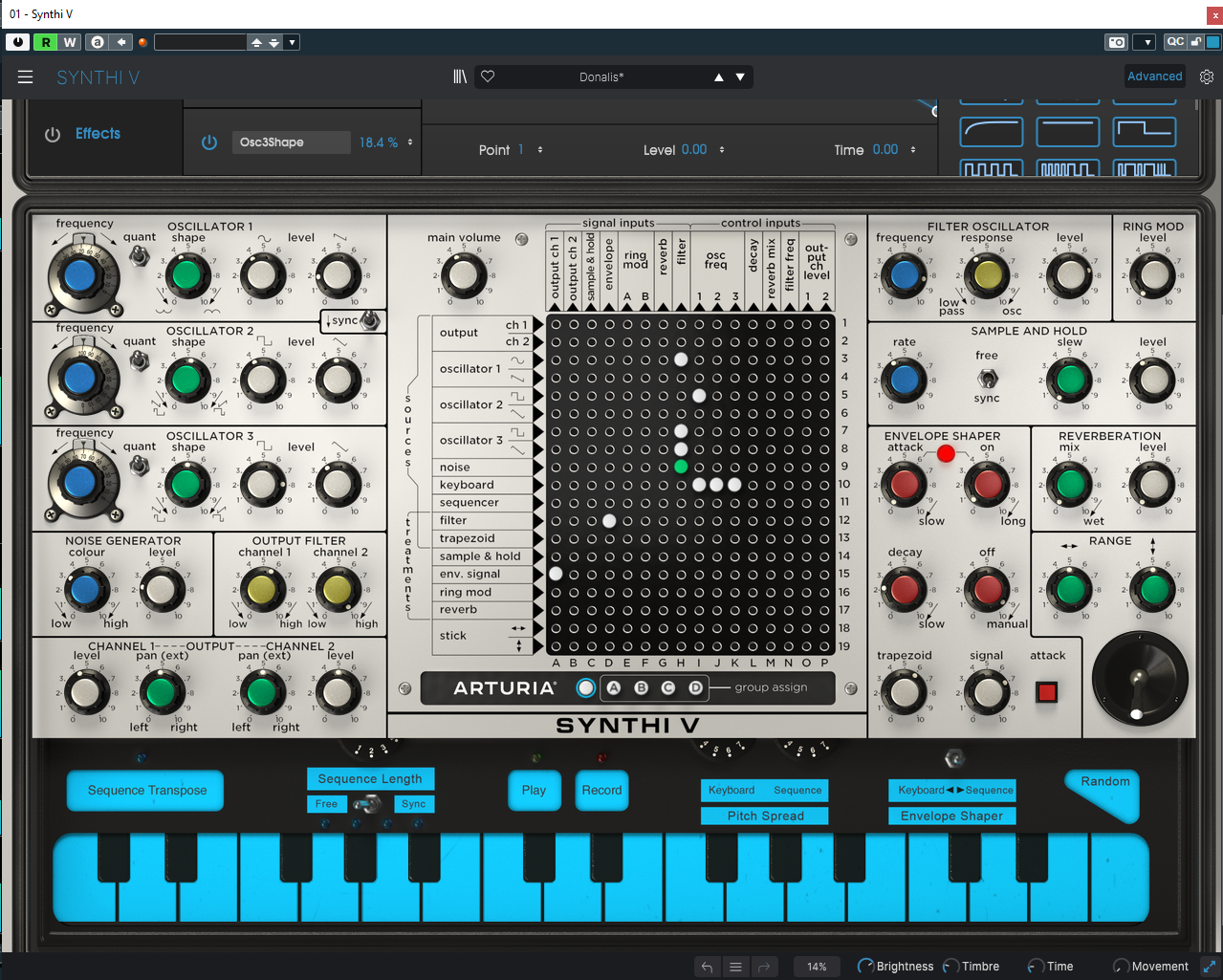The width and height of the screenshot is (1223, 980).
Task: Open the 14% zoom level menu
Action: 817,967
